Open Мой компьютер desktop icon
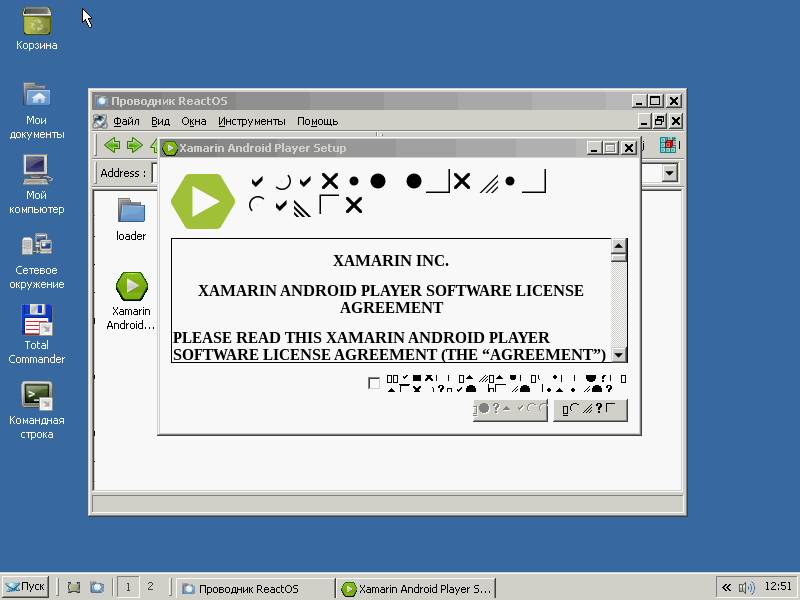The width and height of the screenshot is (800, 600). coord(36,186)
